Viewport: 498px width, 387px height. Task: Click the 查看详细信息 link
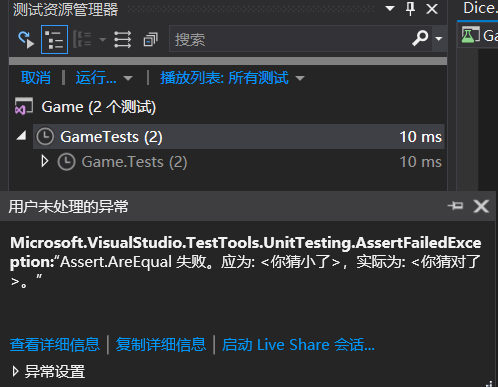55,344
